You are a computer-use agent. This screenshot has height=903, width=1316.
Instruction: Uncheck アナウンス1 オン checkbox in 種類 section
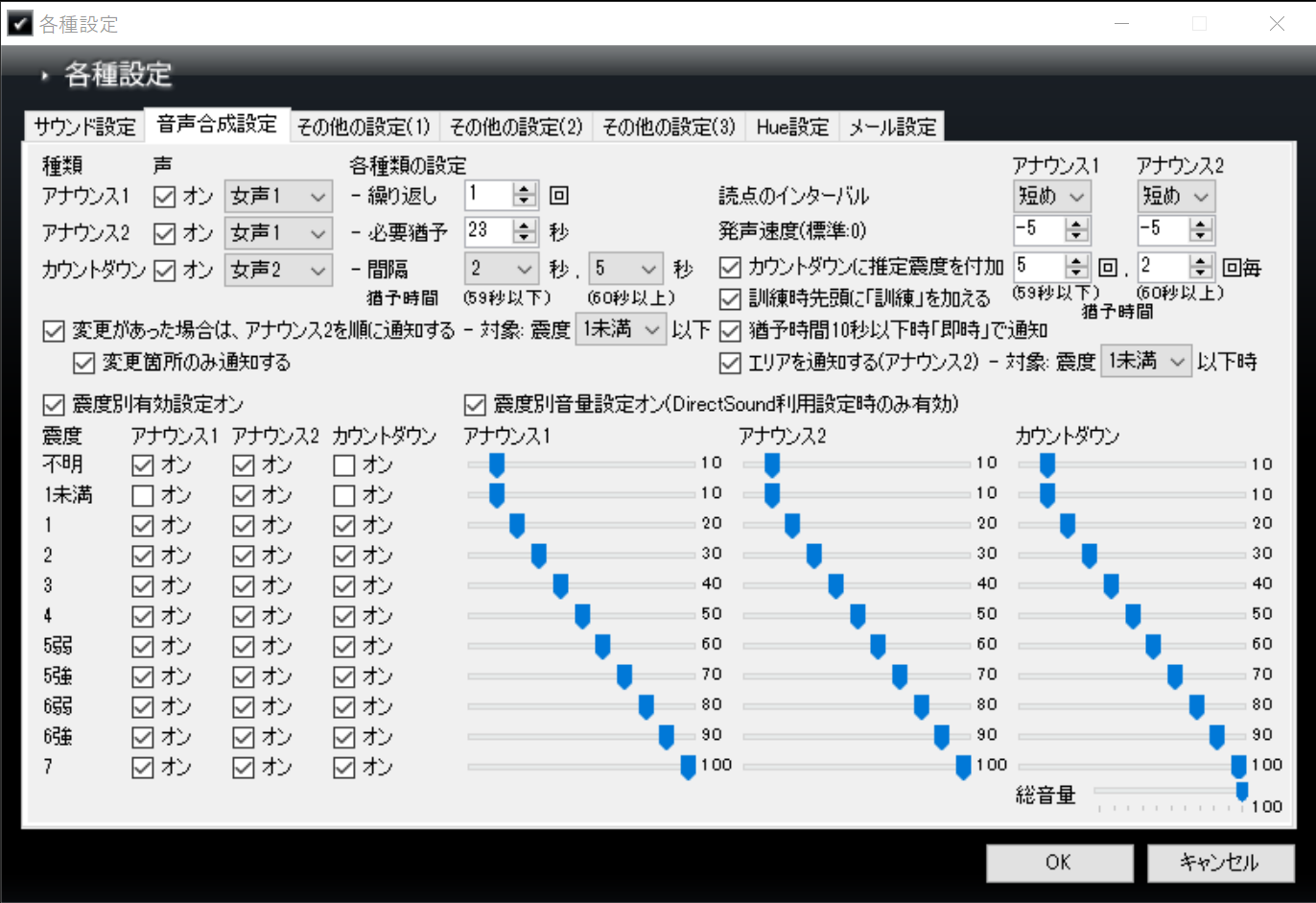click(x=164, y=197)
